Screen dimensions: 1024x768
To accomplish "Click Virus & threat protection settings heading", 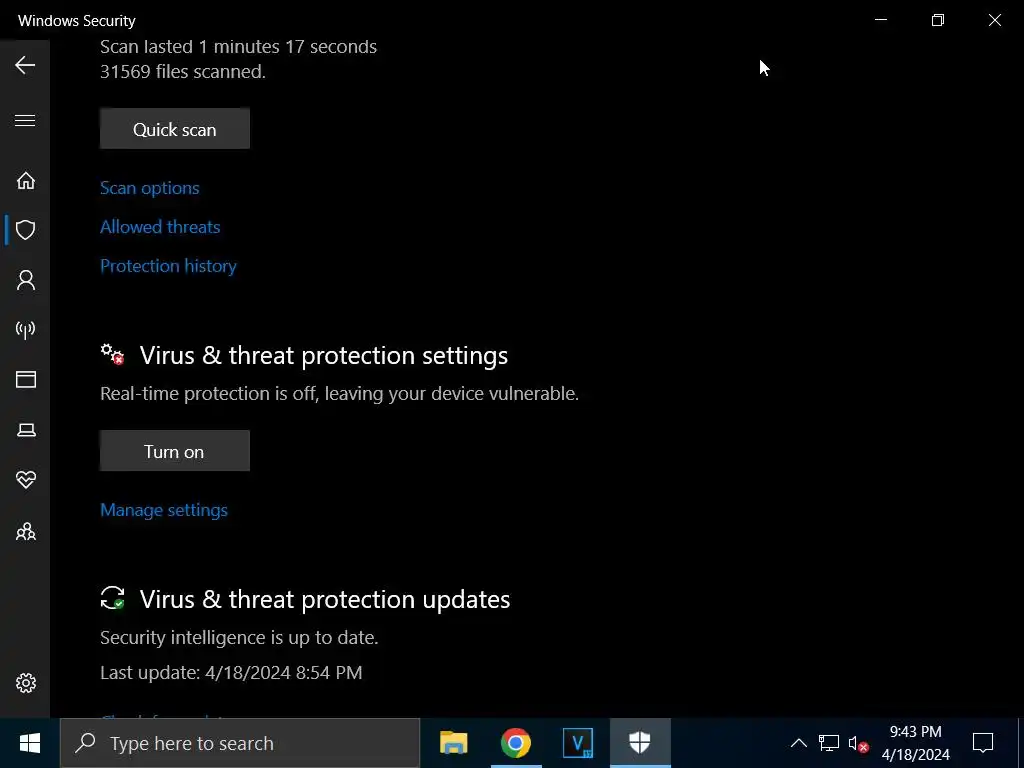I will [323, 355].
